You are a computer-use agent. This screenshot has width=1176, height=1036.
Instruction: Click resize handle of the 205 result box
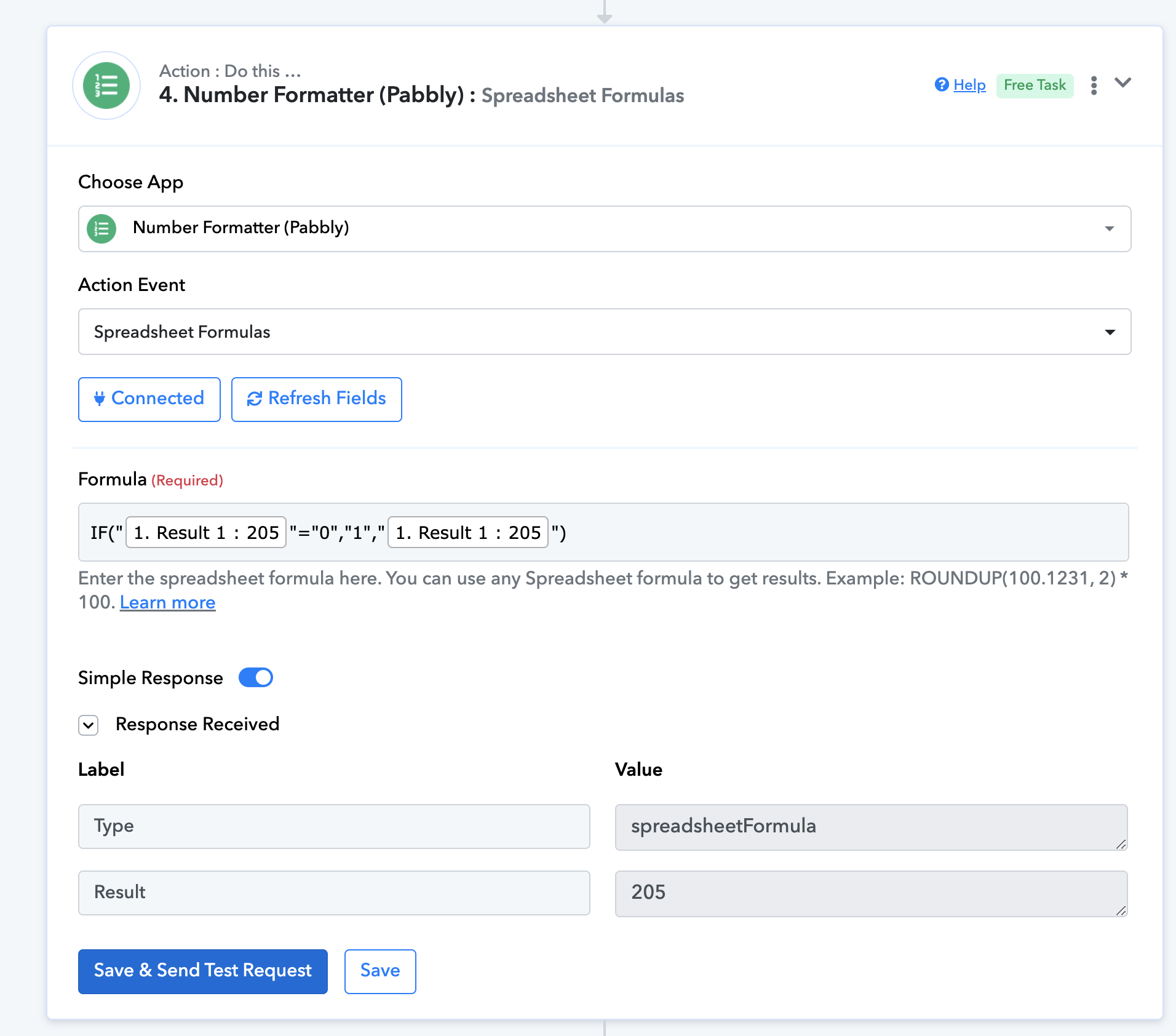point(1121,910)
